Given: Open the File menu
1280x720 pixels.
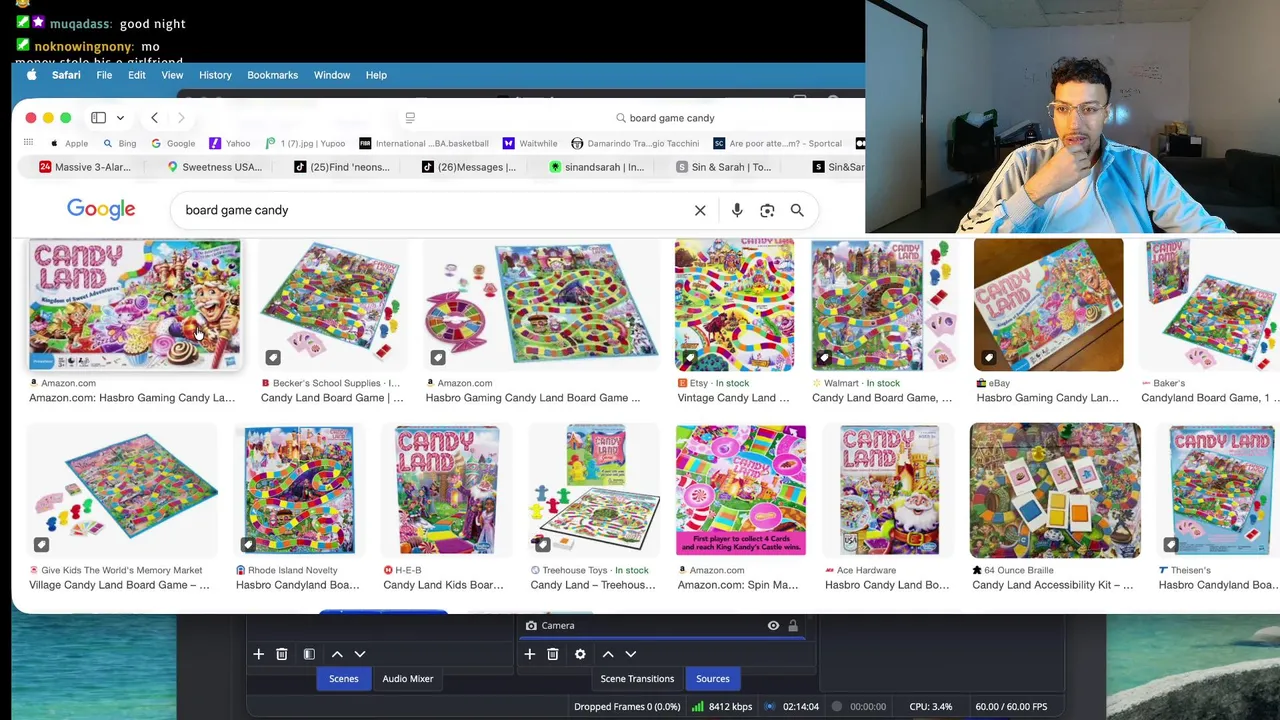Looking at the screenshot, I should pos(104,75).
